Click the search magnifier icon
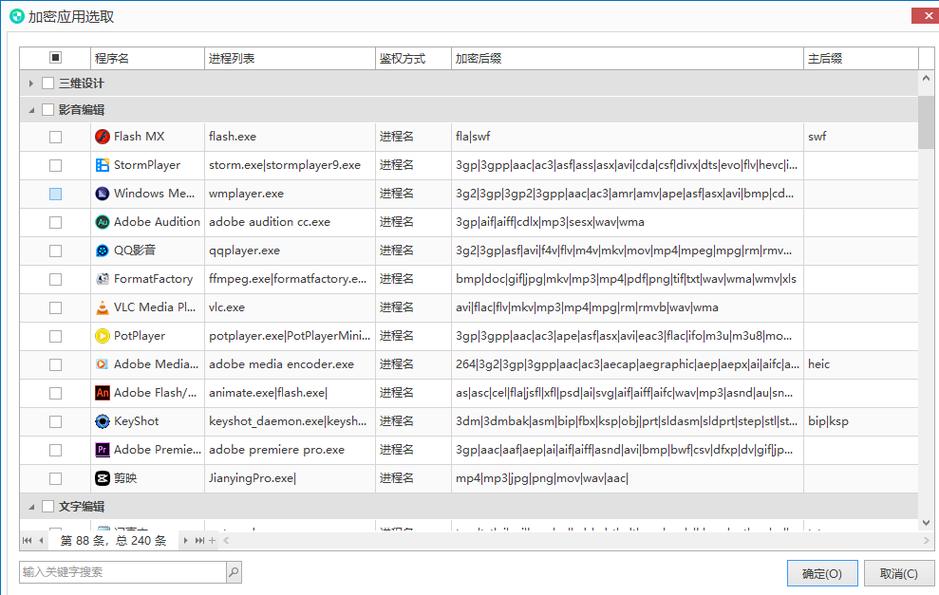 tap(233, 573)
